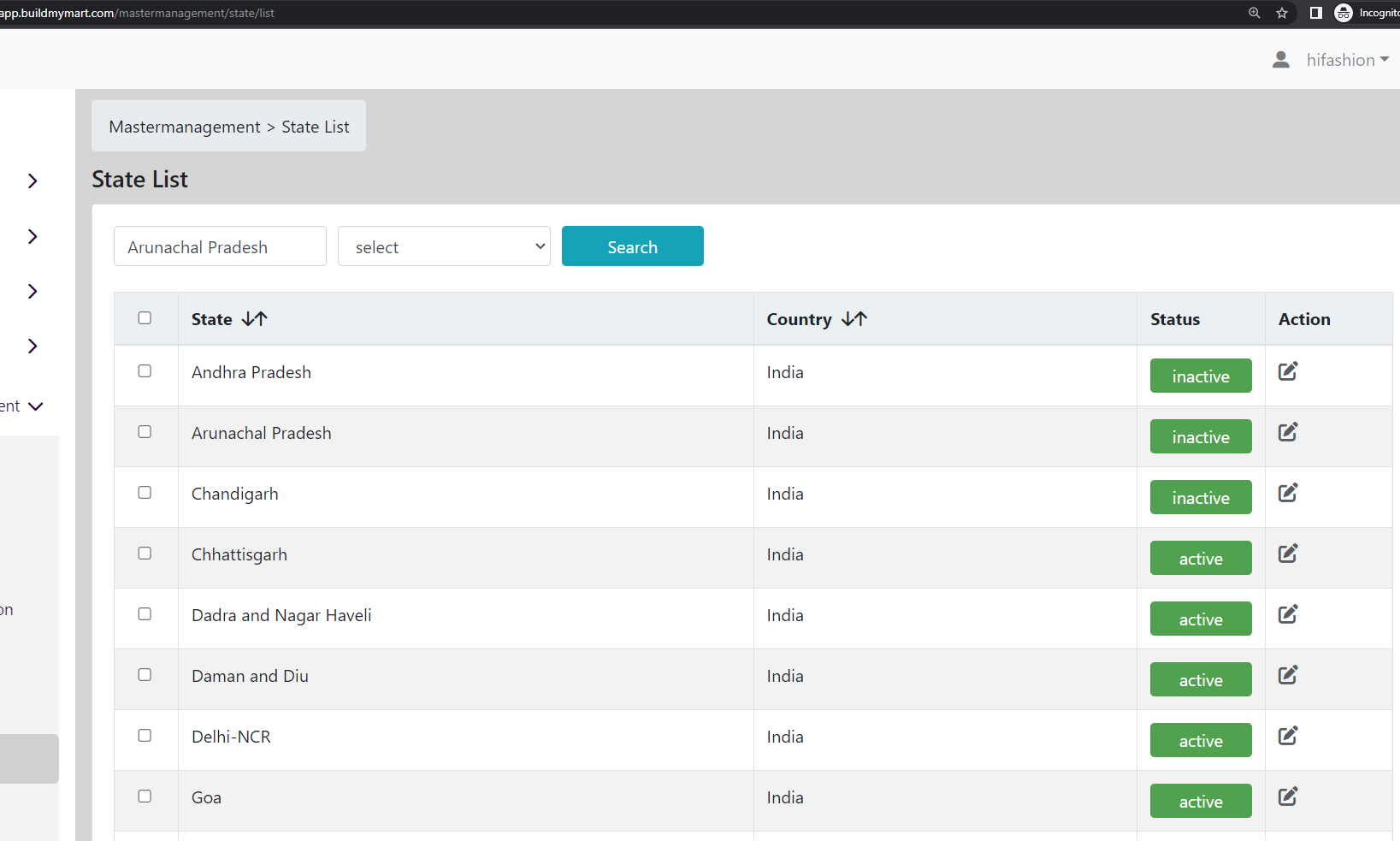The height and width of the screenshot is (841, 1400).
Task: Expand the second sidebar chevron
Action: (32, 236)
